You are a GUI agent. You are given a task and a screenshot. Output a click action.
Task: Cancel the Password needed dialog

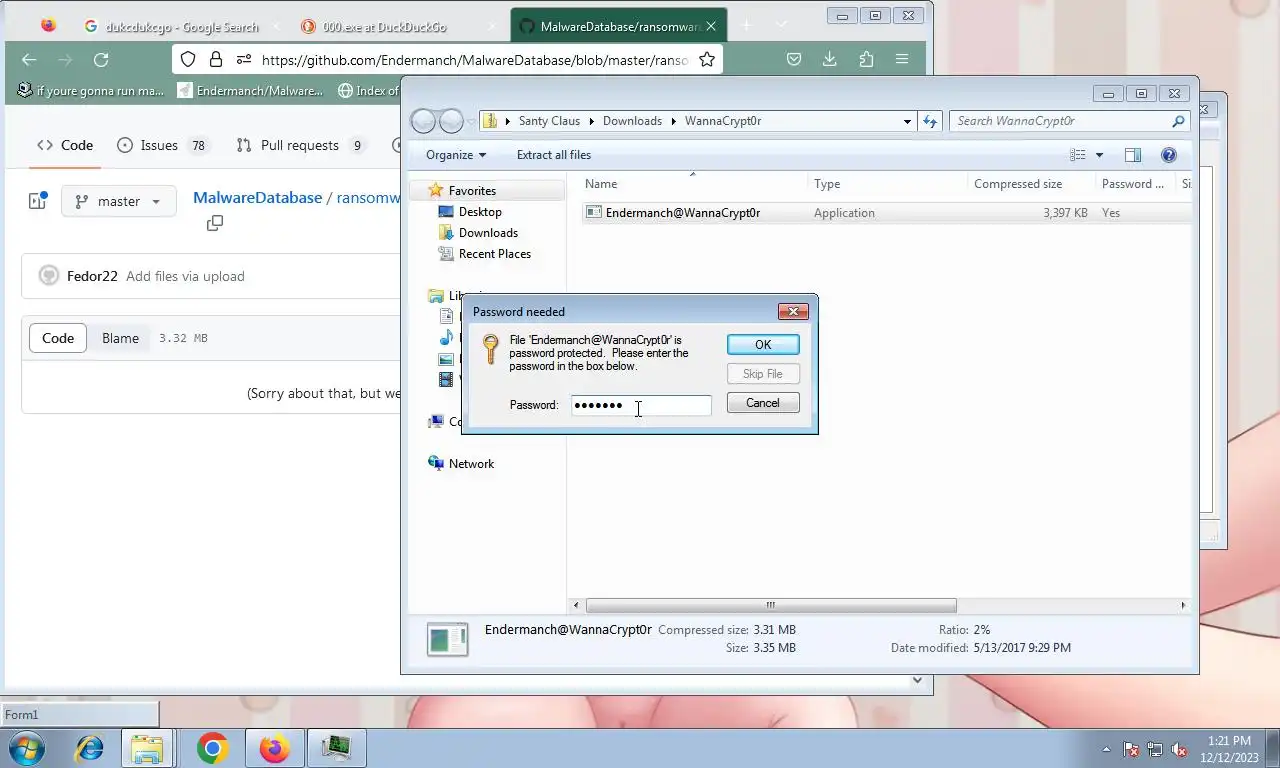click(762, 403)
